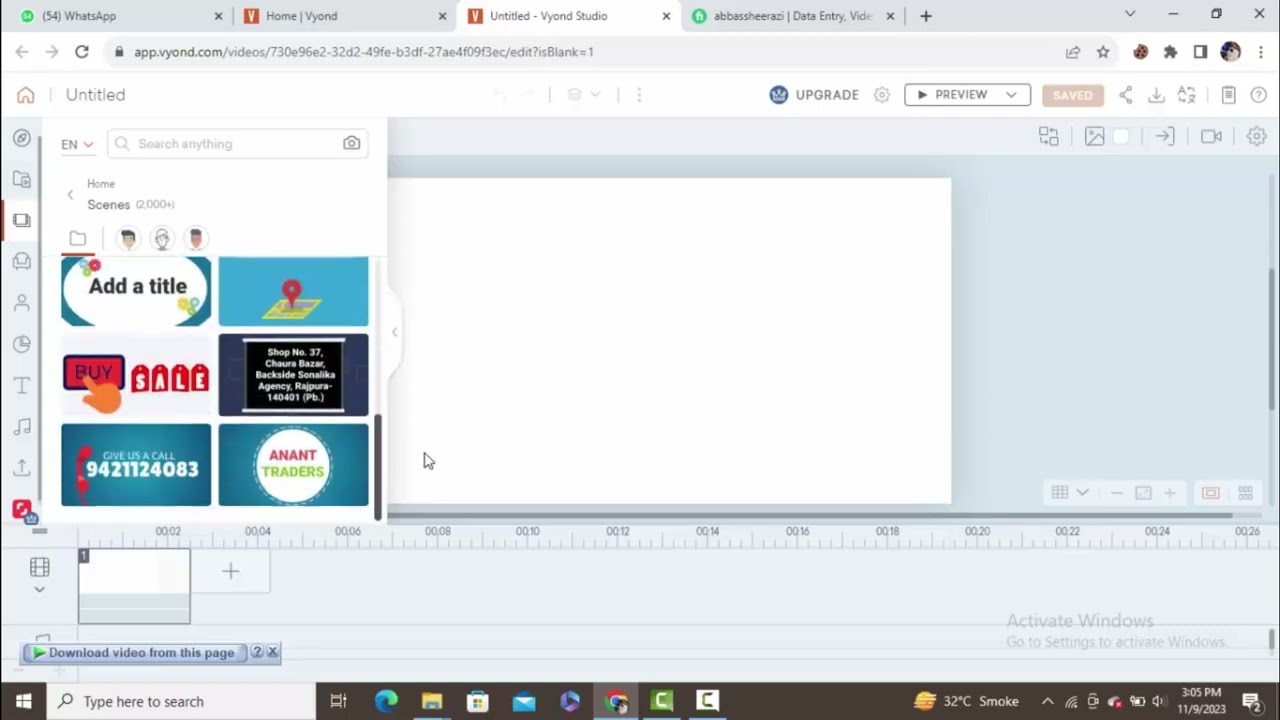Click the stage horizontal scrollbar

coord(810,515)
